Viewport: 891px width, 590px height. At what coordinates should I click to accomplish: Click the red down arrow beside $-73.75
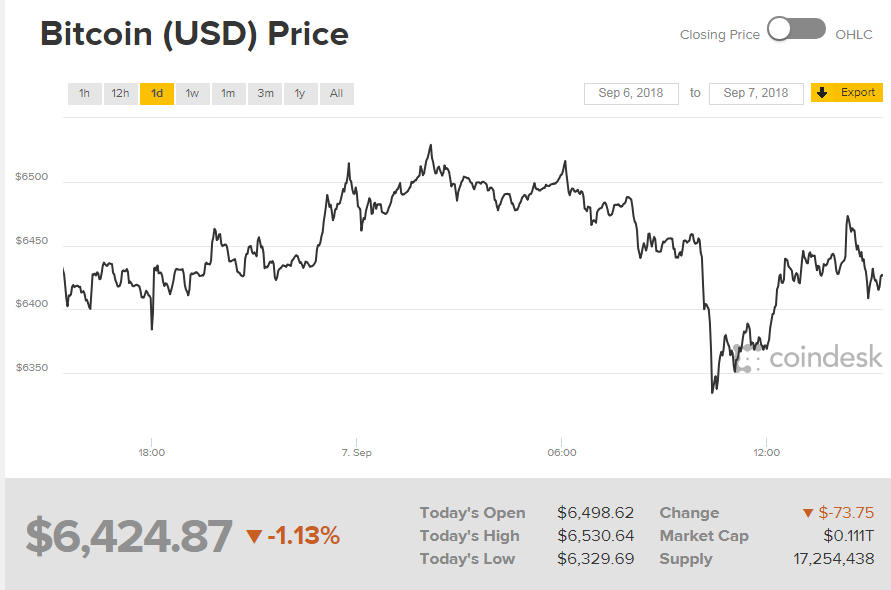(808, 514)
